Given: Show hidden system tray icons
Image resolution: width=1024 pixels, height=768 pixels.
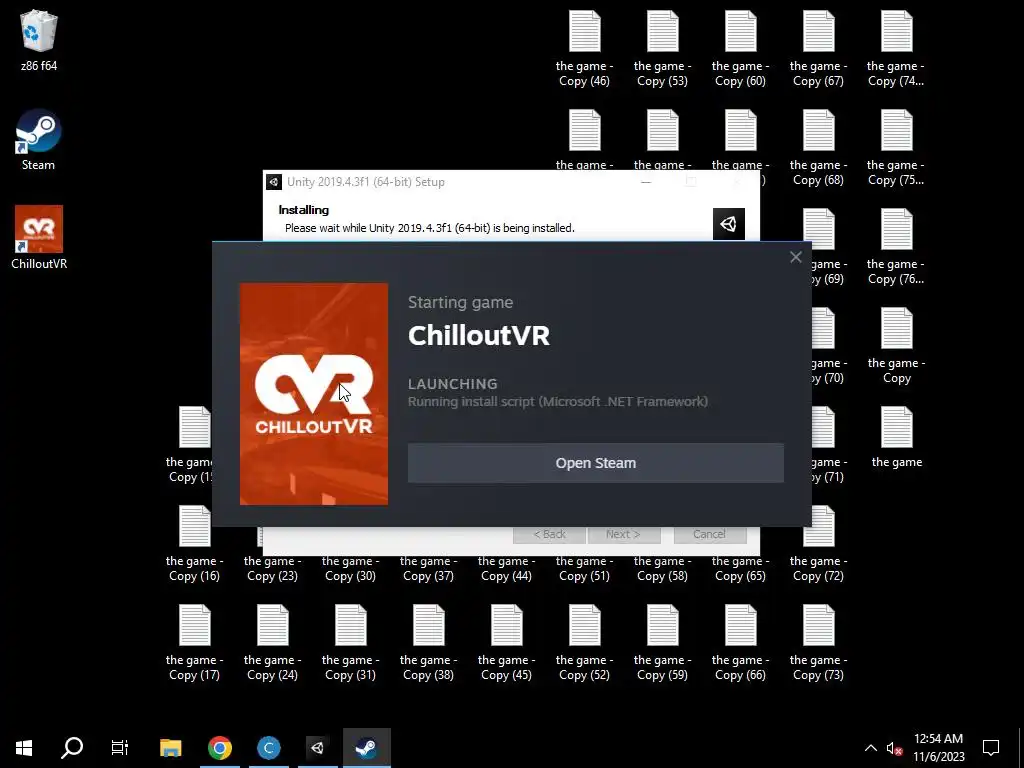Looking at the screenshot, I should tap(871, 748).
